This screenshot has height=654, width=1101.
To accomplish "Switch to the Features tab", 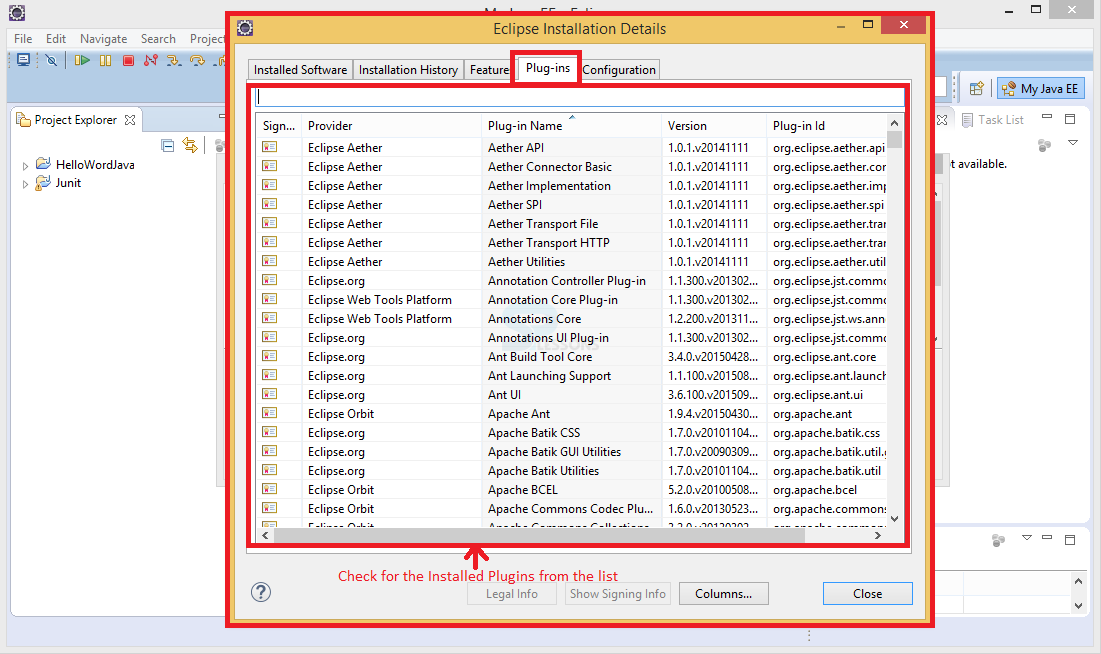I will click(489, 70).
